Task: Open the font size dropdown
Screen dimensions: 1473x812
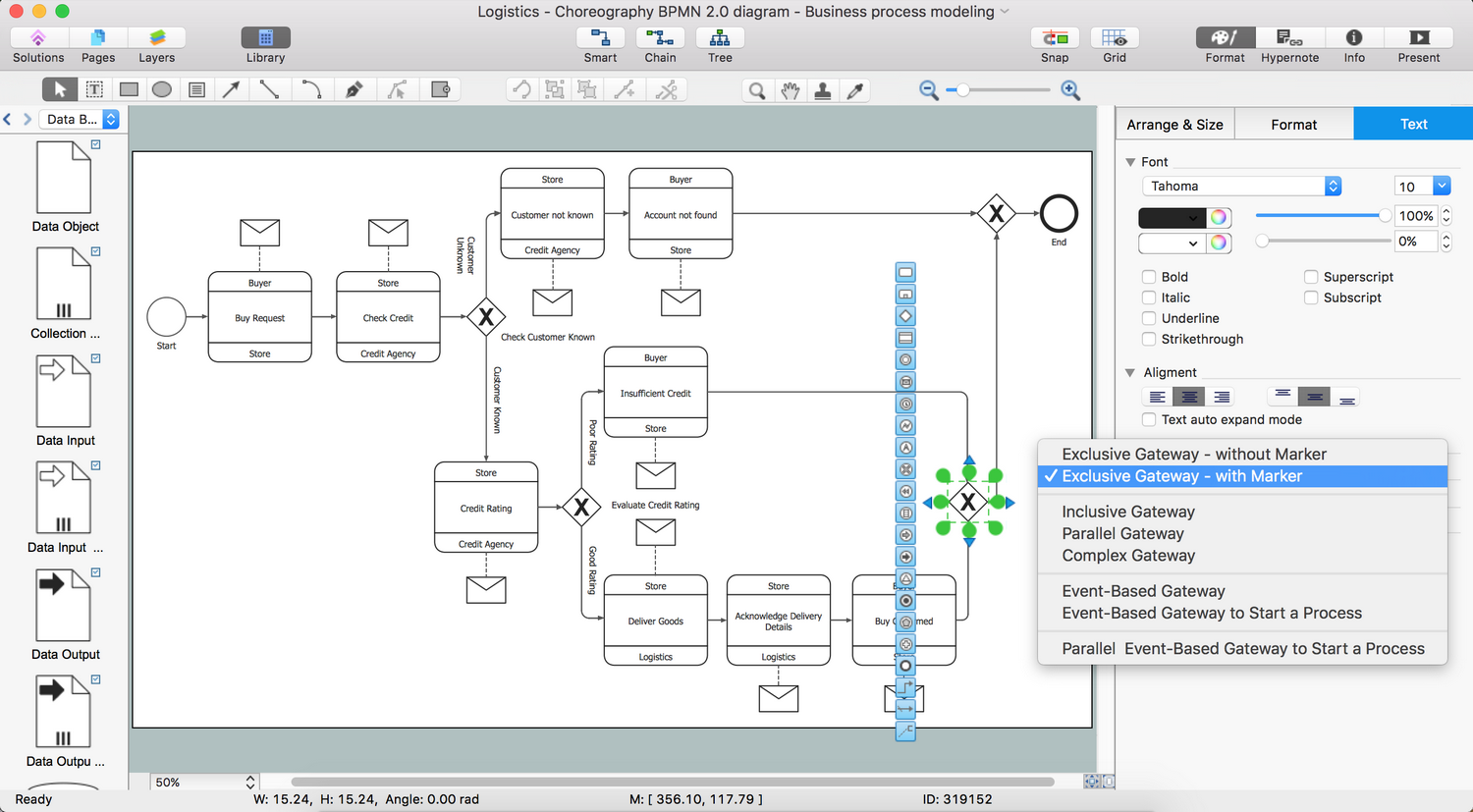Action: (1441, 187)
